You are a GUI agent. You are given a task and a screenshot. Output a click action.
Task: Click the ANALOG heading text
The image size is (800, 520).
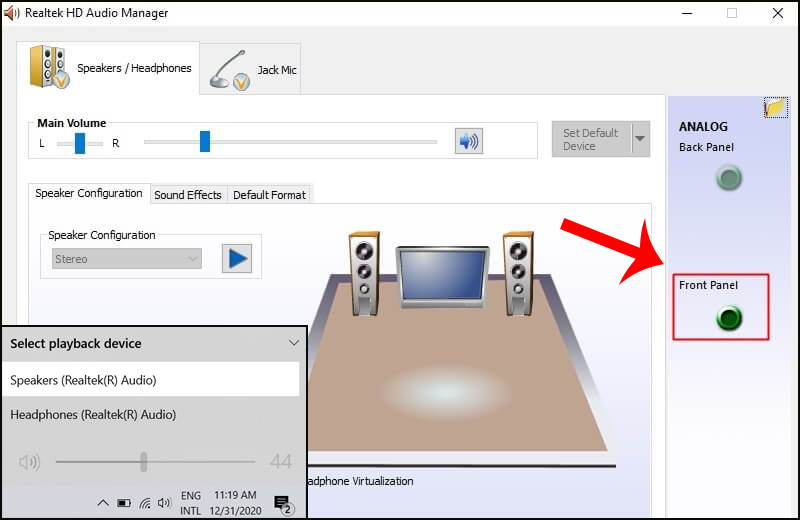click(x=703, y=127)
